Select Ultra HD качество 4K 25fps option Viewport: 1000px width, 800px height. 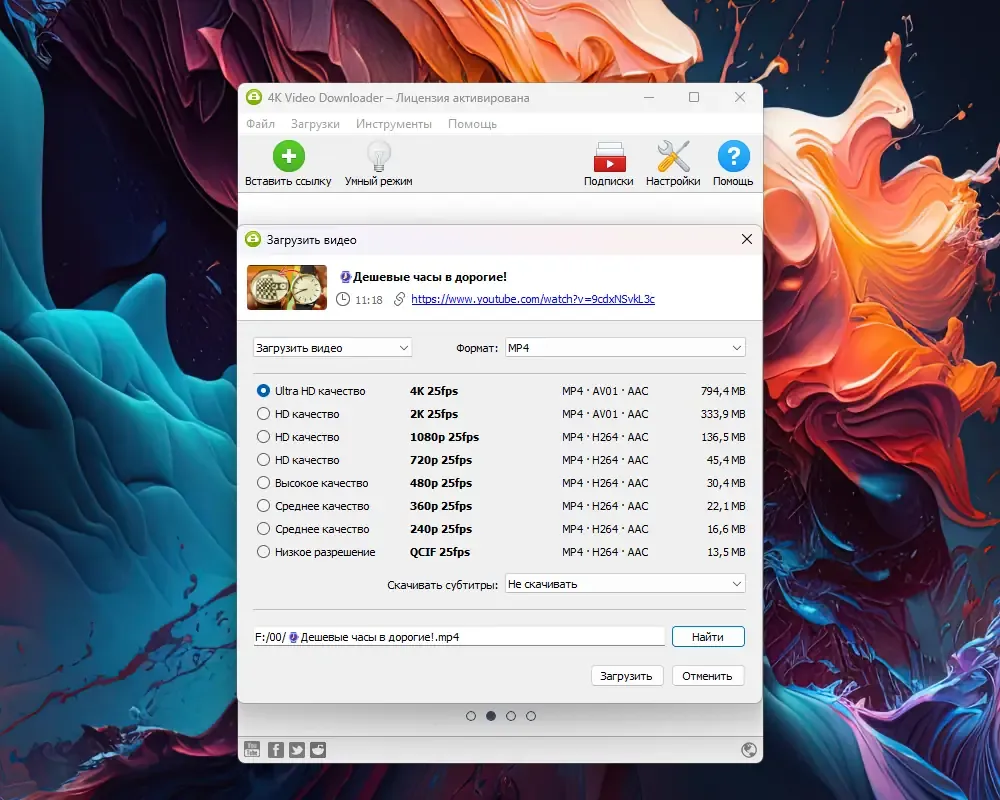263,390
